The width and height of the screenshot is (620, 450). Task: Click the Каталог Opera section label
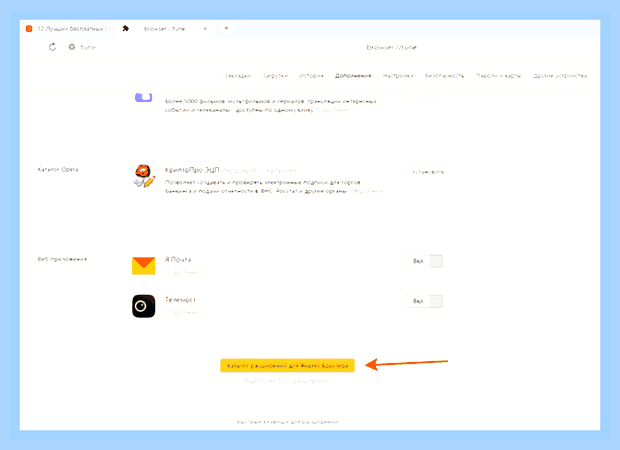click(x=58, y=169)
